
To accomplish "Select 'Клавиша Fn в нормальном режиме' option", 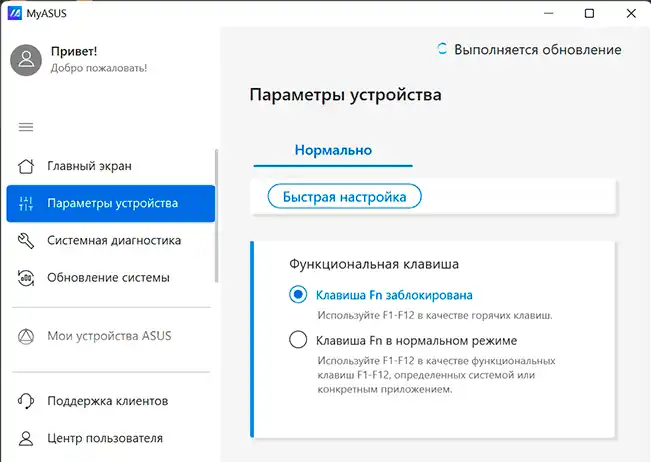I will (x=297, y=340).
